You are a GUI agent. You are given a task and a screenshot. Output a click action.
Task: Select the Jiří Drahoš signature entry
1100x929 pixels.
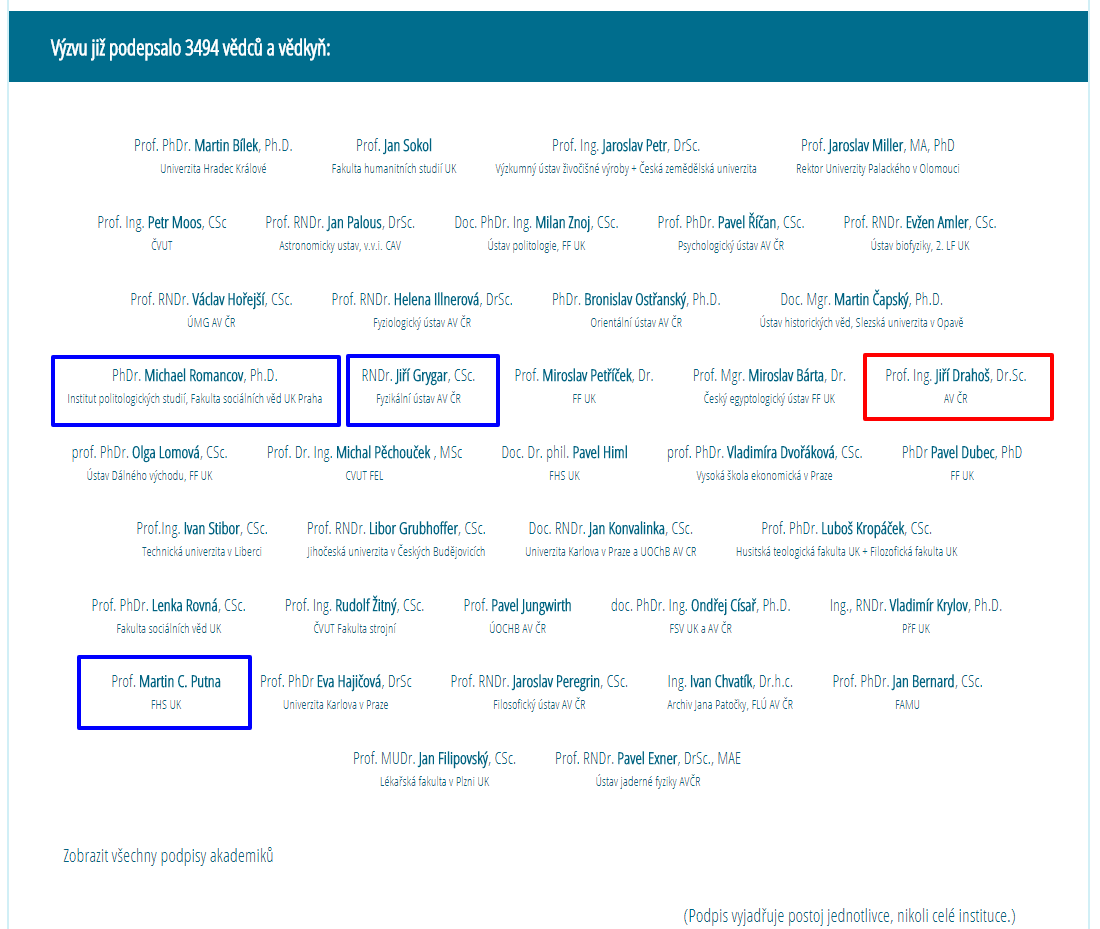pyautogui.click(x=957, y=385)
